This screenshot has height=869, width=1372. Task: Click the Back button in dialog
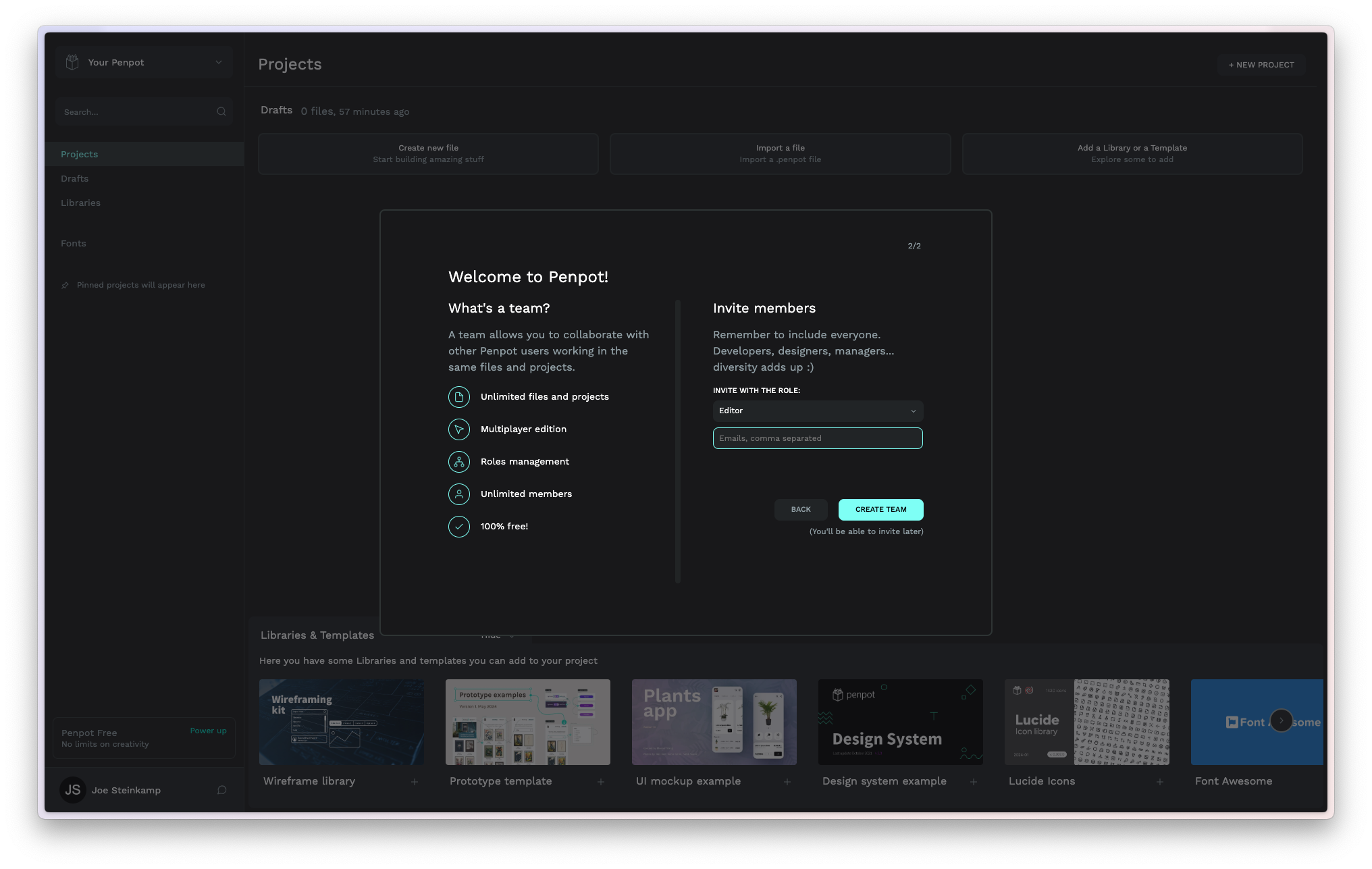tap(801, 510)
